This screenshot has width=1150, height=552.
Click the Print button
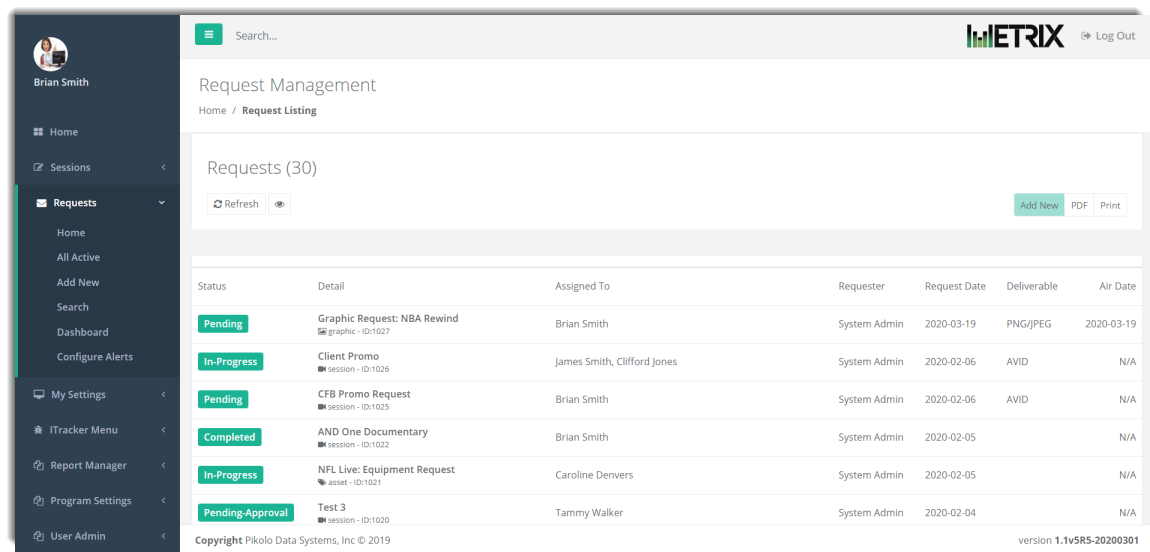(x=1110, y=205)
